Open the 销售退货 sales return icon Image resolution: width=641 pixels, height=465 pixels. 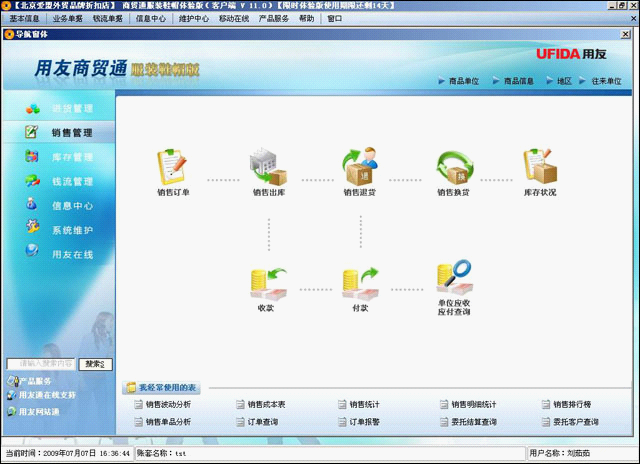point(360,167)
